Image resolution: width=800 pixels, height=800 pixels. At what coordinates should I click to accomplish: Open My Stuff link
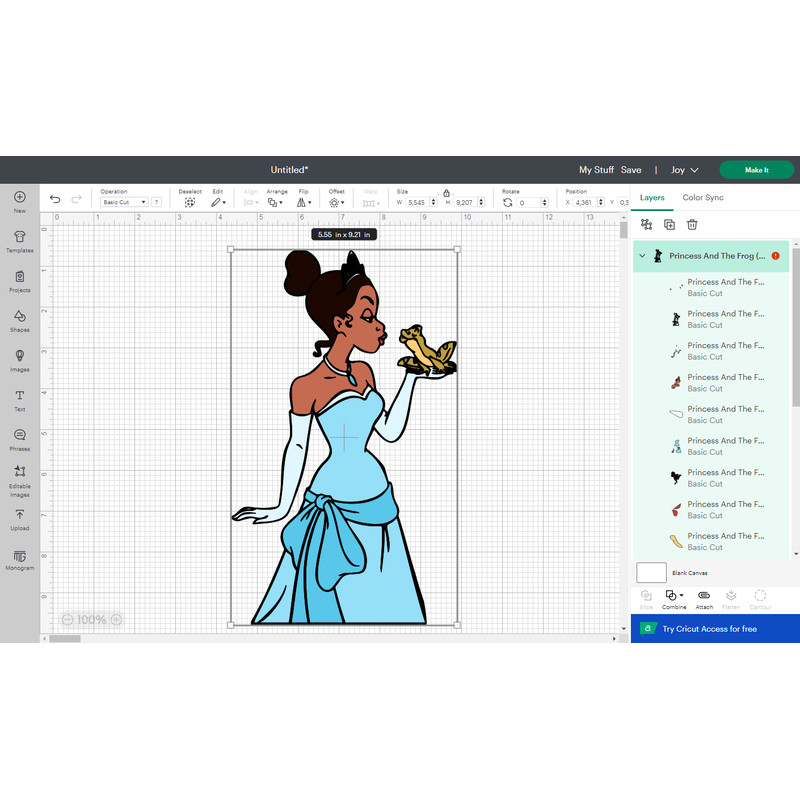pyautogui.click(x=596, y=170)
